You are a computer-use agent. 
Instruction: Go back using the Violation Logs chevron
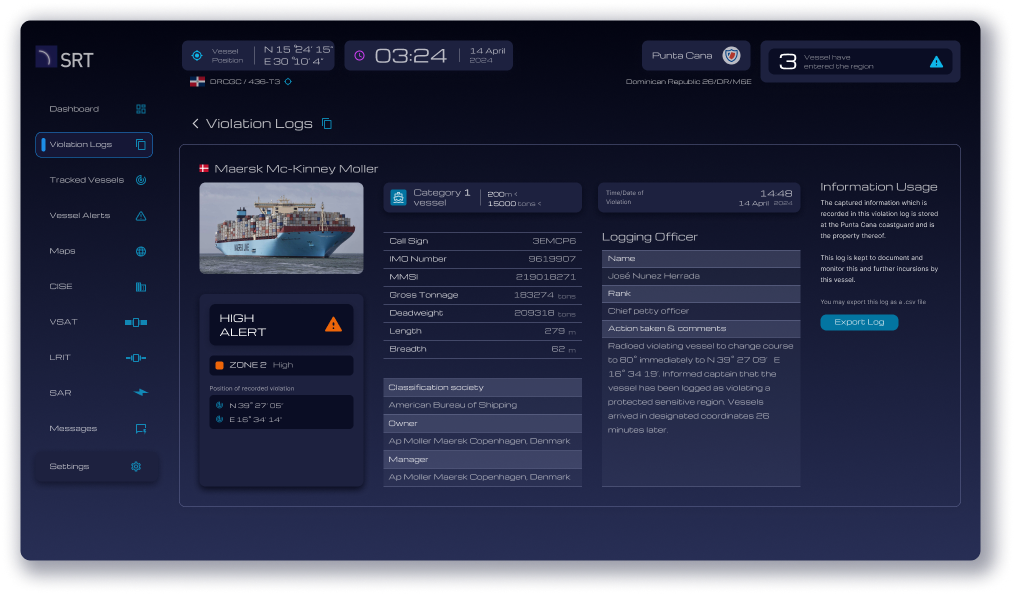click(x=195, y=123)
